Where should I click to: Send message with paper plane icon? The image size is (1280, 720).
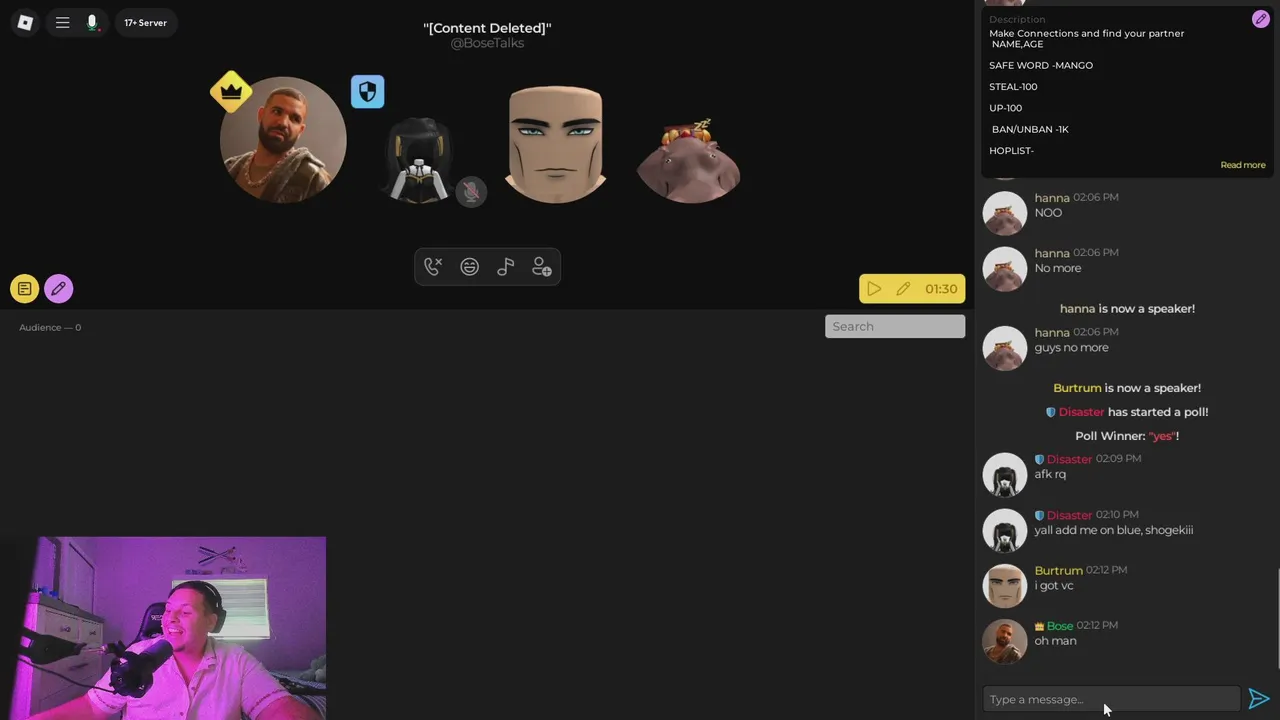pyautogui.click(x=1259, y=699)
